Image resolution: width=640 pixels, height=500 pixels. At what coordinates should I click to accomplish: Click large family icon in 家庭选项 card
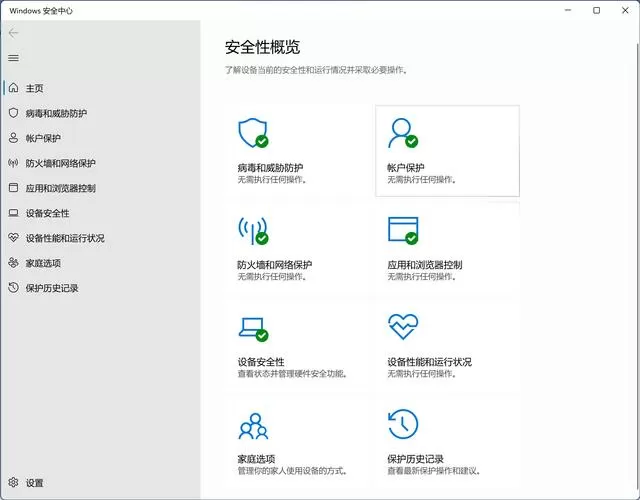pyautogui.click(x=253, y=426)
